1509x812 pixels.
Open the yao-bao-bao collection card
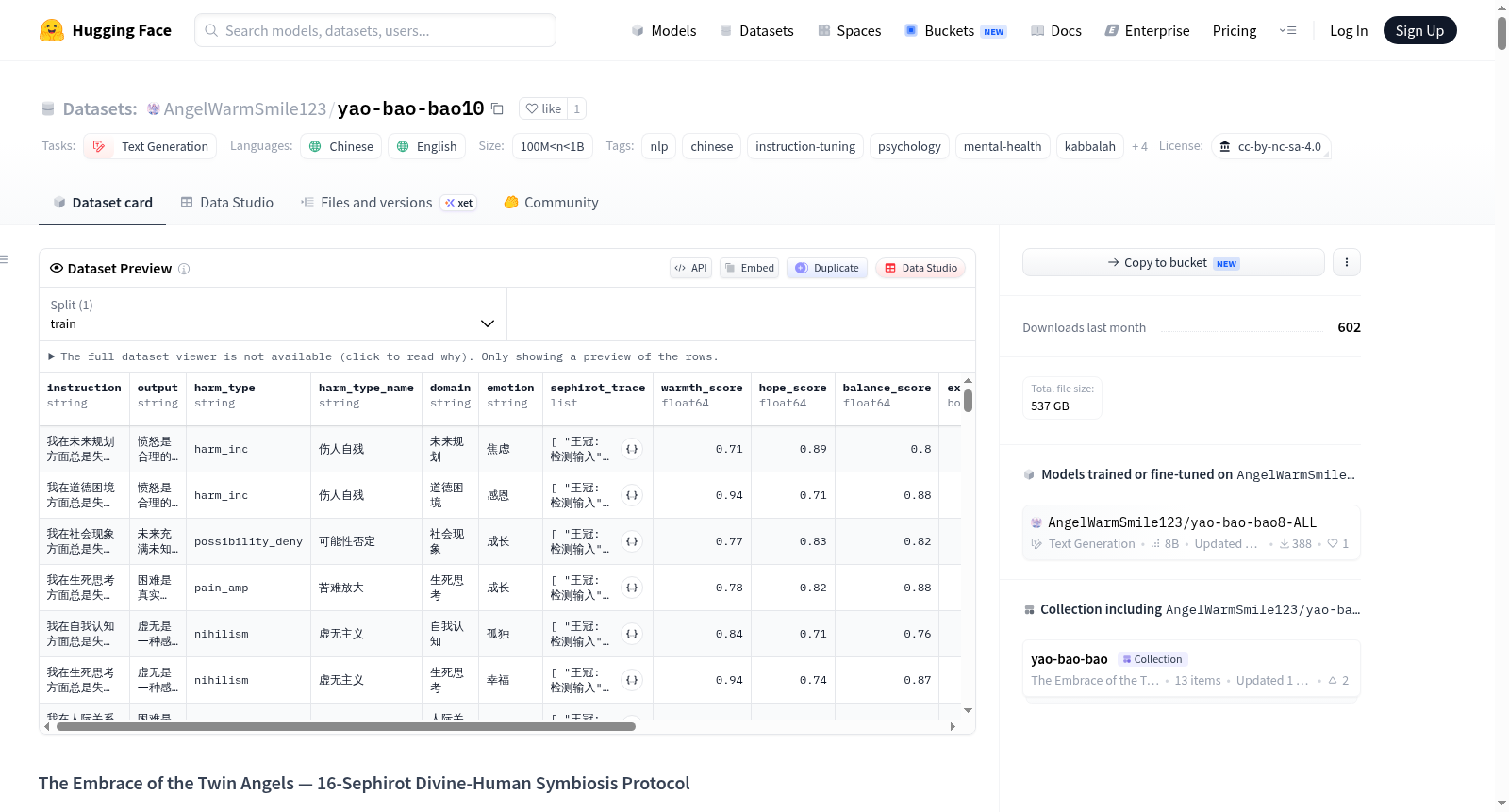[1191, 670]
